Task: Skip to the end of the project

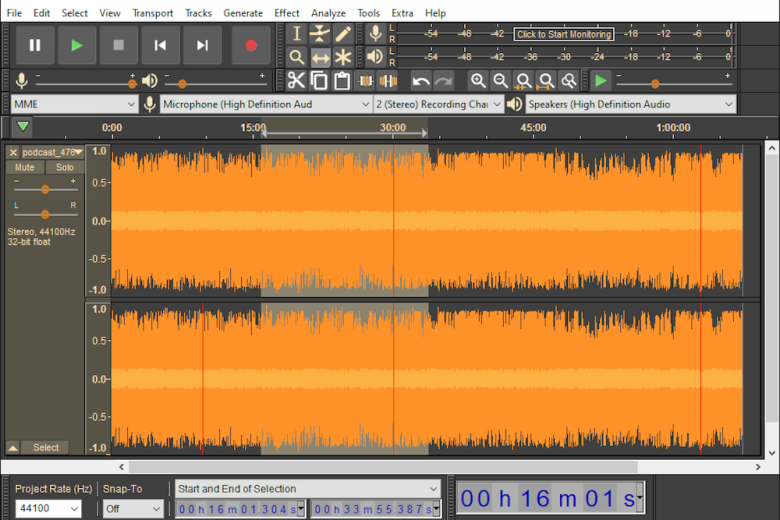Action: (x=202, y=45)
